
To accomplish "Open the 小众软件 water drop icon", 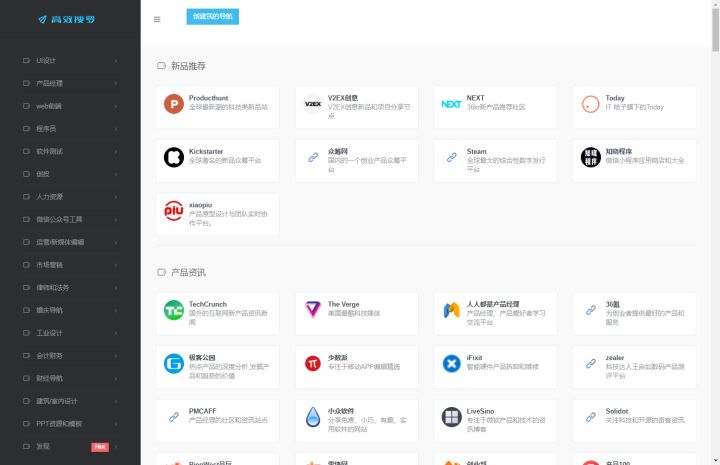I will (x=313, y=417).
